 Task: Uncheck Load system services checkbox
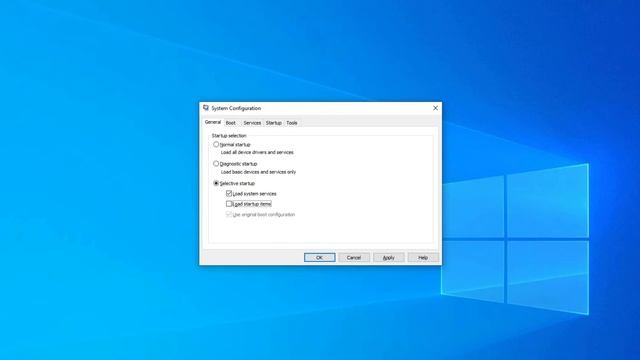[229, 193]
